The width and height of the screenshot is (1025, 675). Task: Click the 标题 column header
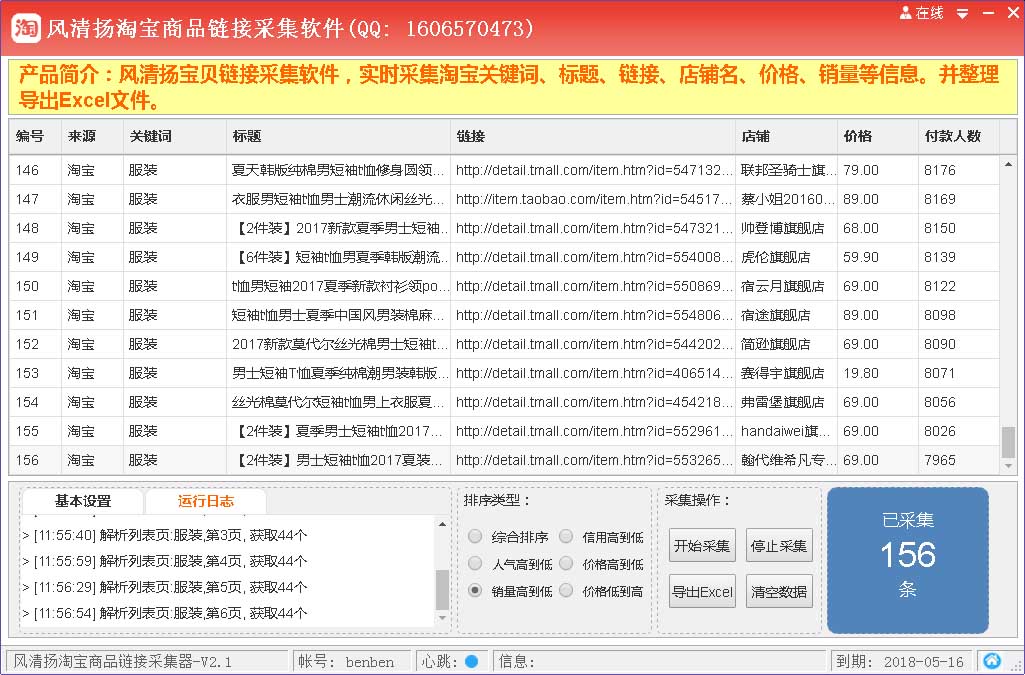(x=338, y=136)
